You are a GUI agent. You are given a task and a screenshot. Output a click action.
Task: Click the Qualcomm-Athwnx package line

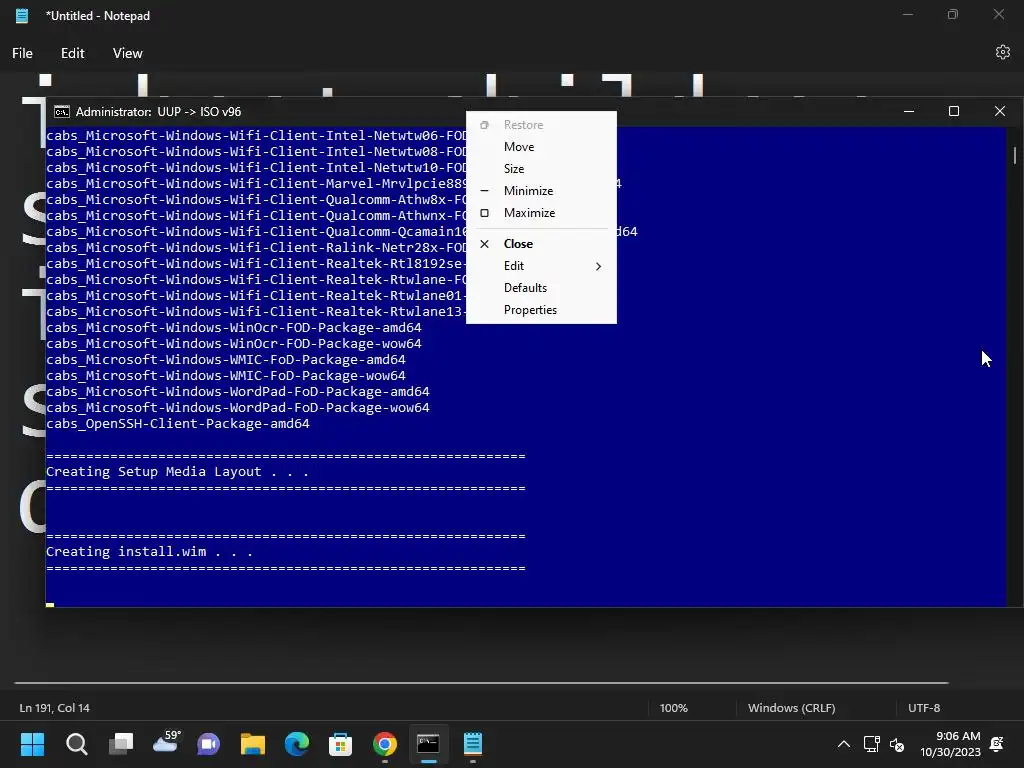coord(256,216)
